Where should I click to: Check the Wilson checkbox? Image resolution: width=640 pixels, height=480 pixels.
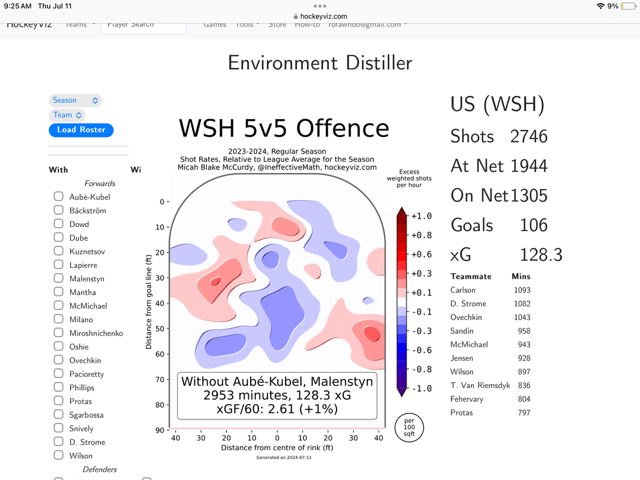(58, 455)
